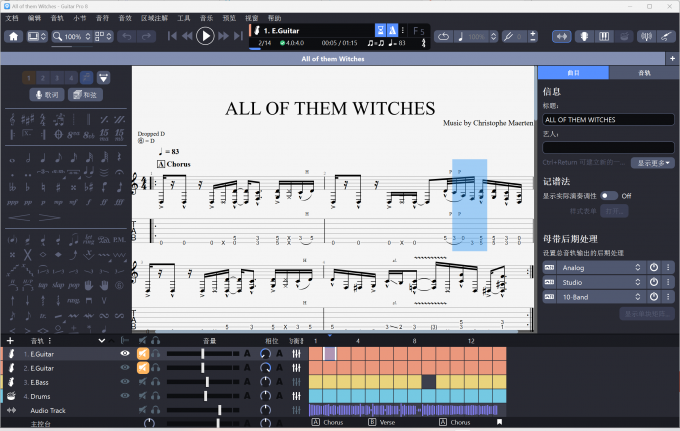This screenshot has width=680, height=431.
Task: Click the design mode triangle icon in palette
Action: [x=103, y=78]
